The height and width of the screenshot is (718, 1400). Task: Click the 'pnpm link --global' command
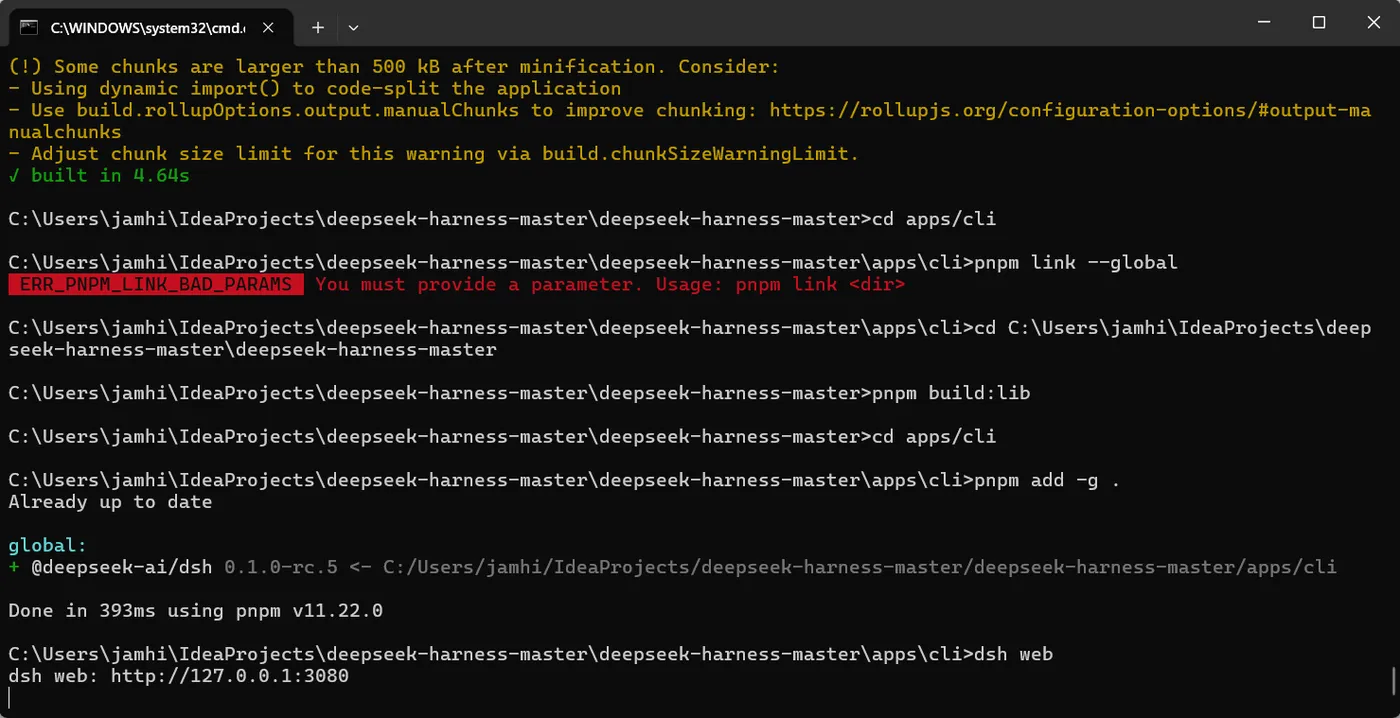click(1076, 263)
